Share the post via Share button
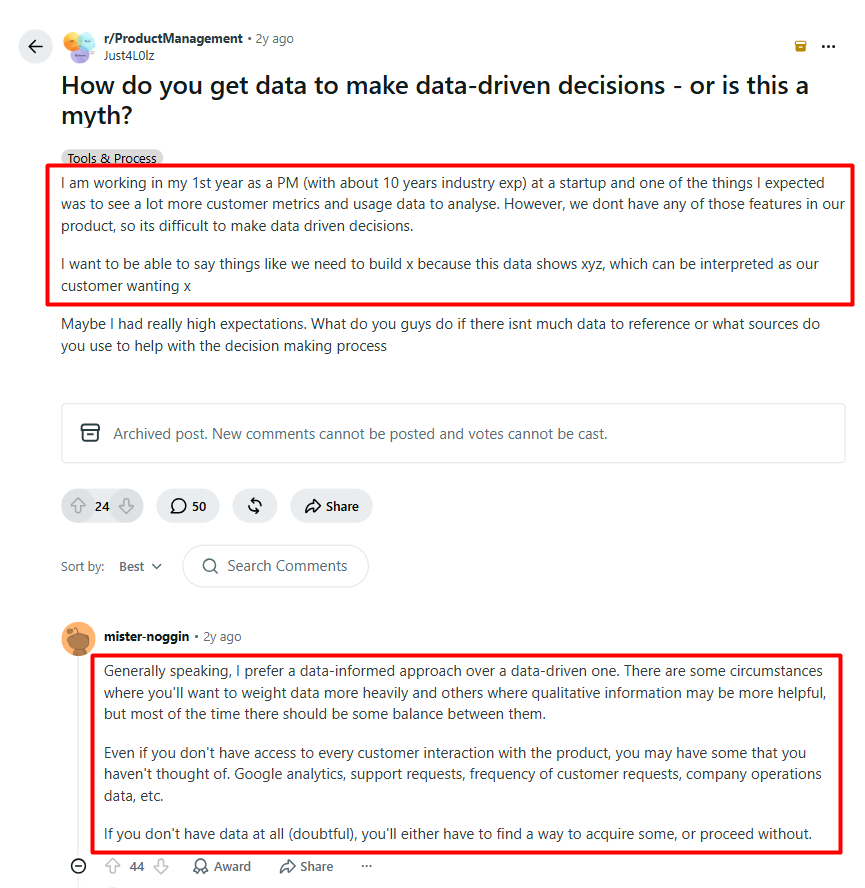 (331, 506)
